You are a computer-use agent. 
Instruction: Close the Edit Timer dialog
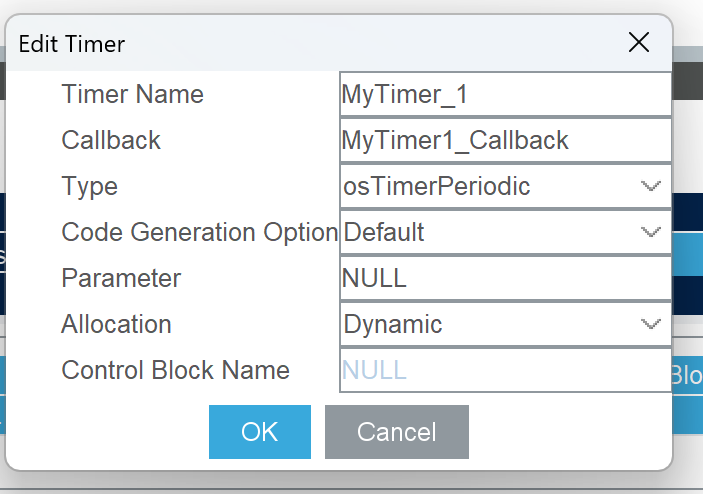(639, 42)
